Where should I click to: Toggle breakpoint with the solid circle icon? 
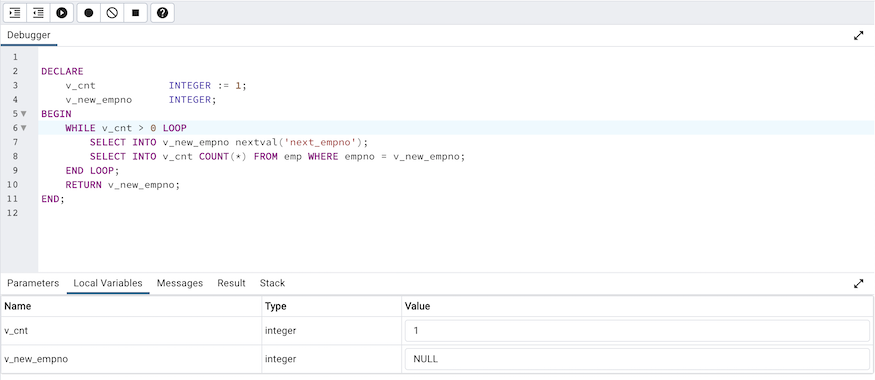[x=89, y=12]
